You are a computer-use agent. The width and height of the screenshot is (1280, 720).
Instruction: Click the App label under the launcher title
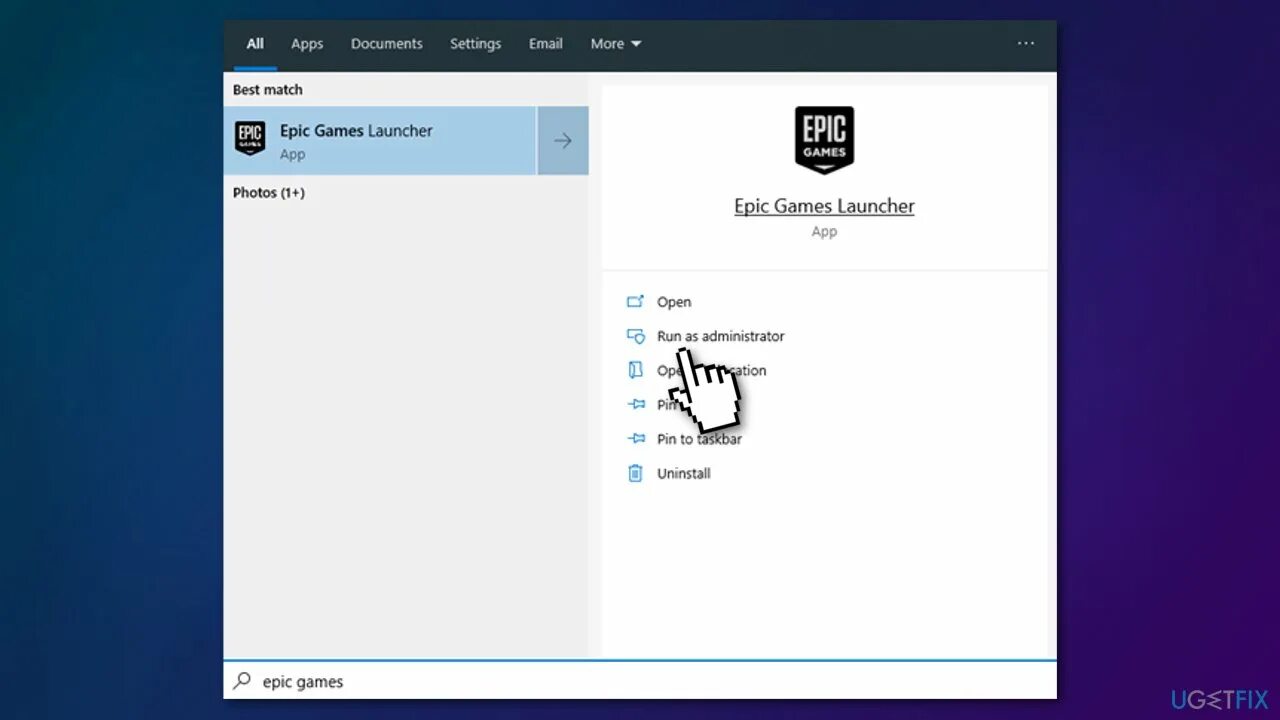pos(824,231)
